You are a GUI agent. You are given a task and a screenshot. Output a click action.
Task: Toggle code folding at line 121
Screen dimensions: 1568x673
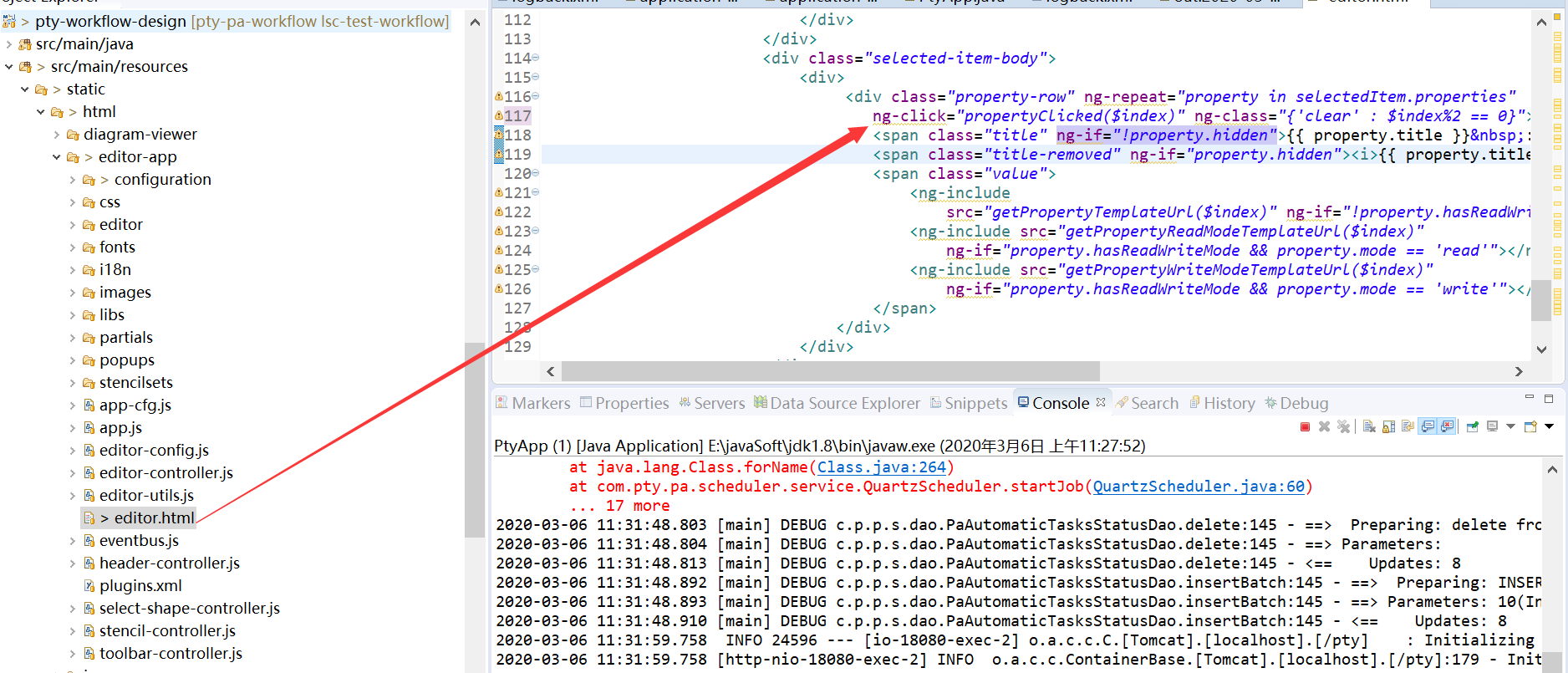pyautogui.click(x=536, y=193)
